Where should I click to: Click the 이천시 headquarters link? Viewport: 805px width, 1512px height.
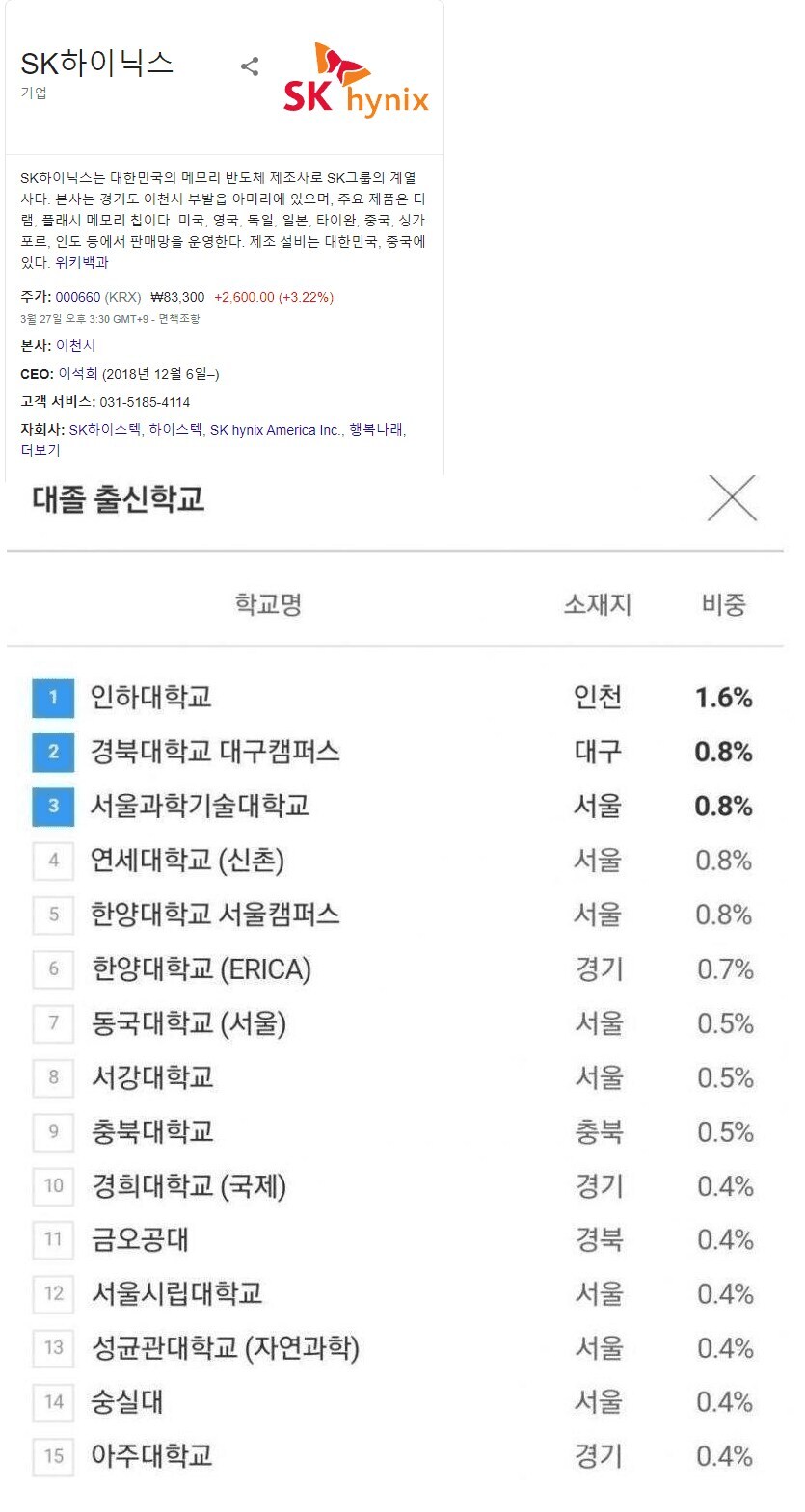point(79,345)
